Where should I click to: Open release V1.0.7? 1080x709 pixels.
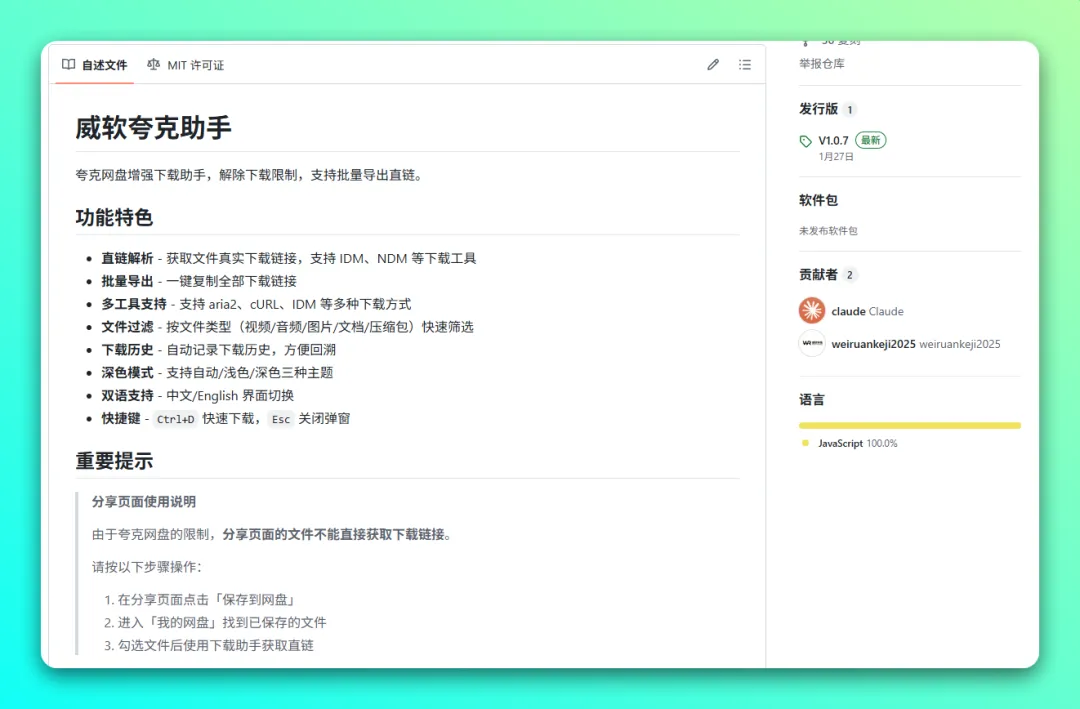[833, 141]
